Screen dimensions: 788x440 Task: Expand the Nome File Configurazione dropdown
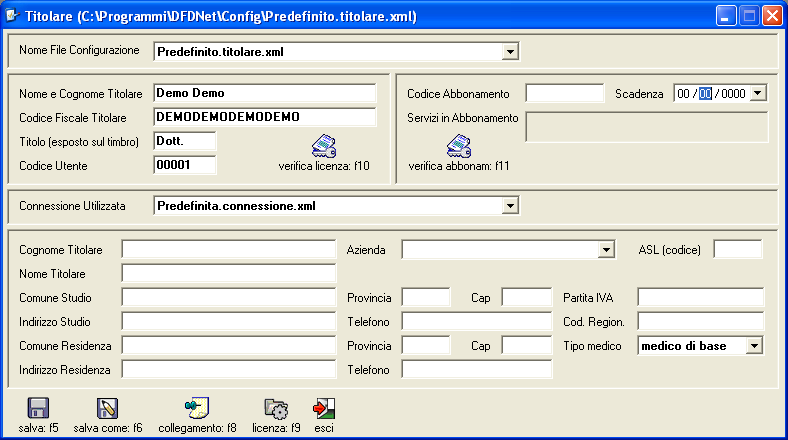(509, 51)
